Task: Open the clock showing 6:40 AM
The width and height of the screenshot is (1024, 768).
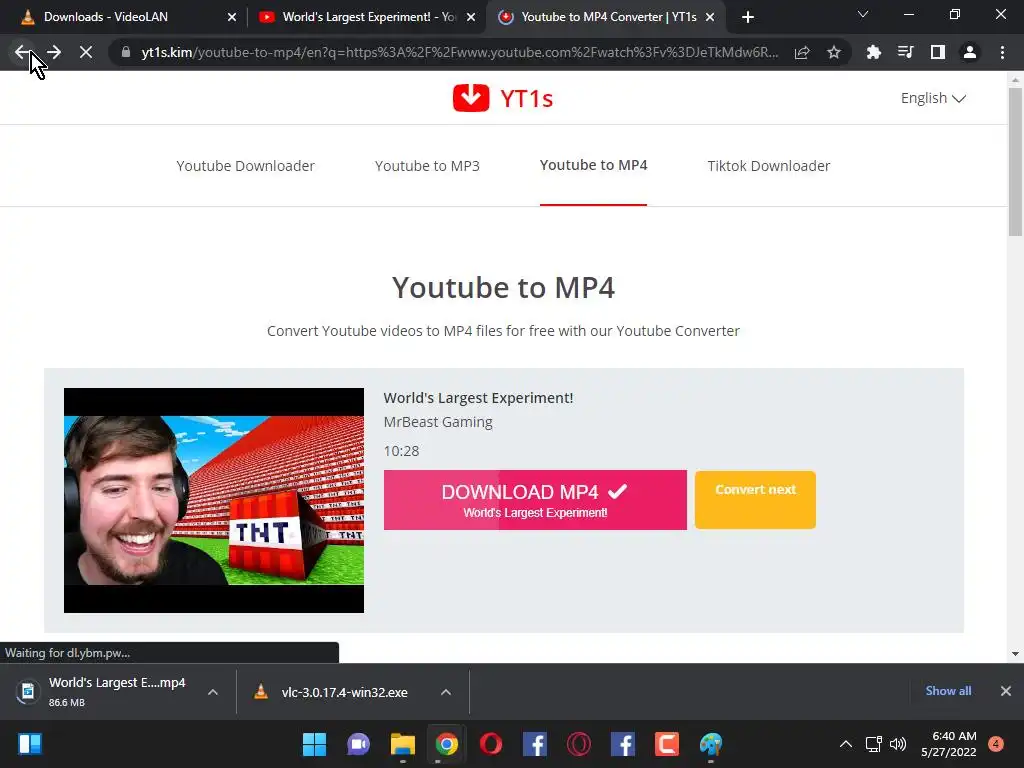Action: point(948,744)
